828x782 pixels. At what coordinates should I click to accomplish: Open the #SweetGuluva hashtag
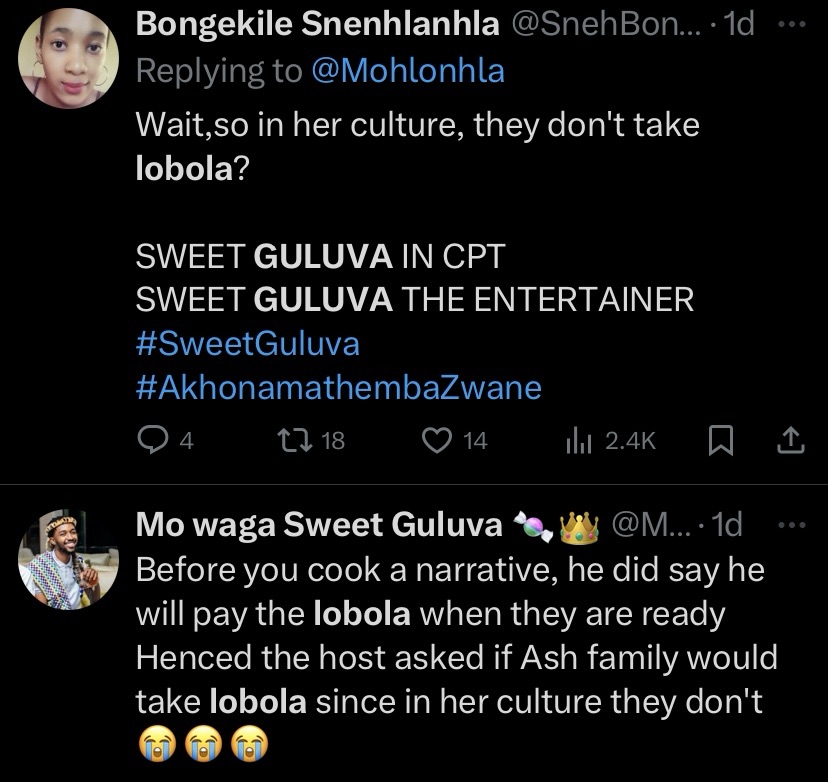click(x=247, y=343)
